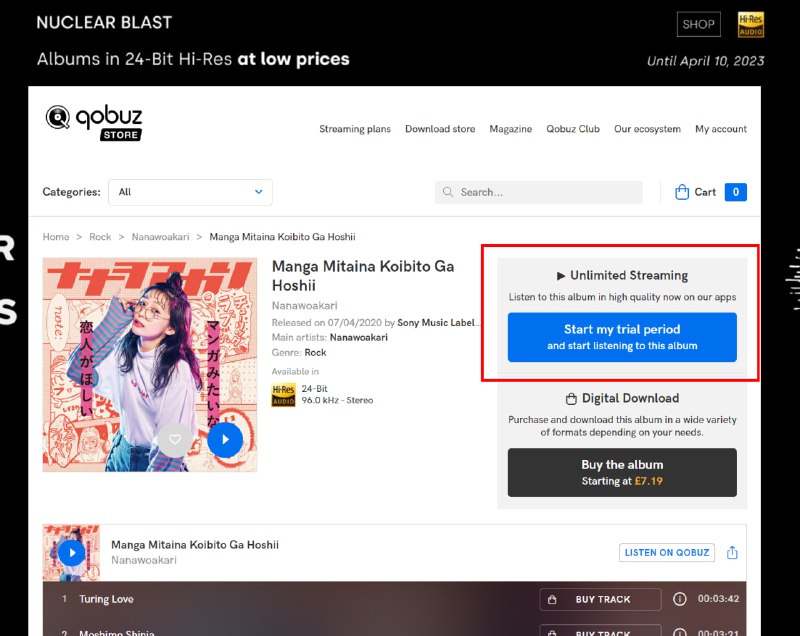Click Buy the album button

pyautogui.click(x=622, y=472)
